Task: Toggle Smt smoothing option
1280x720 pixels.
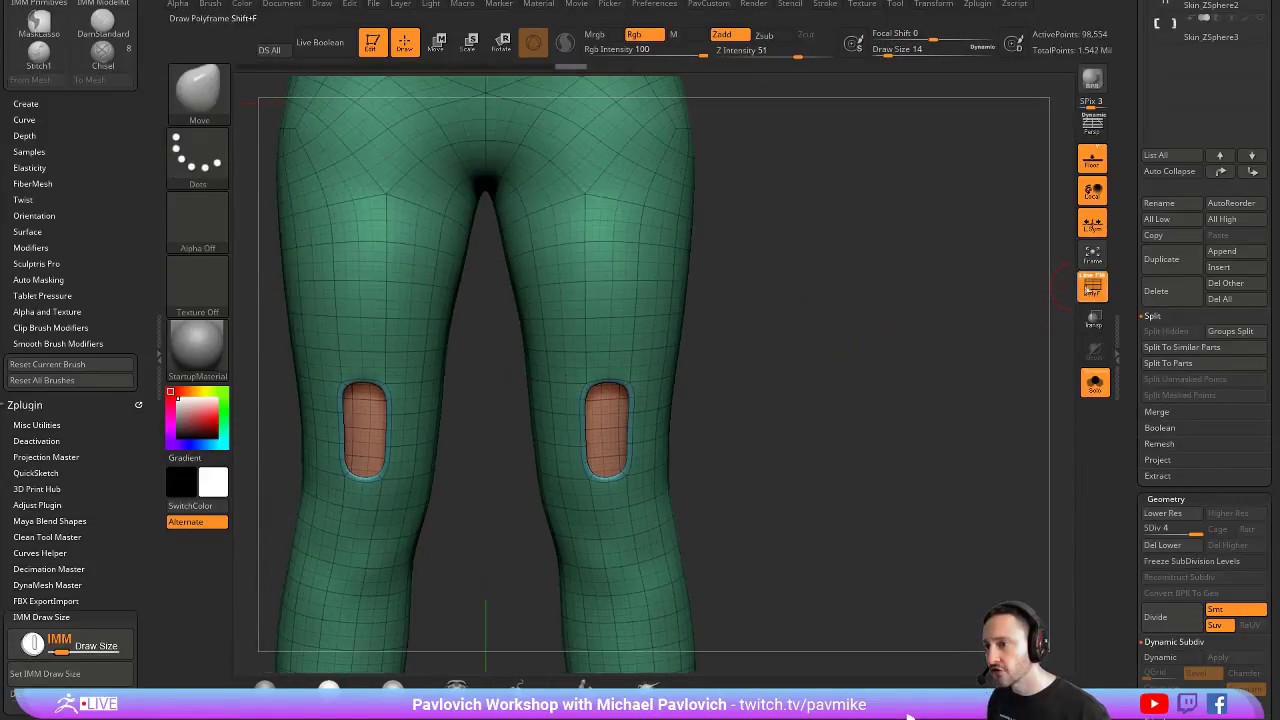Action: [1235, 610]
